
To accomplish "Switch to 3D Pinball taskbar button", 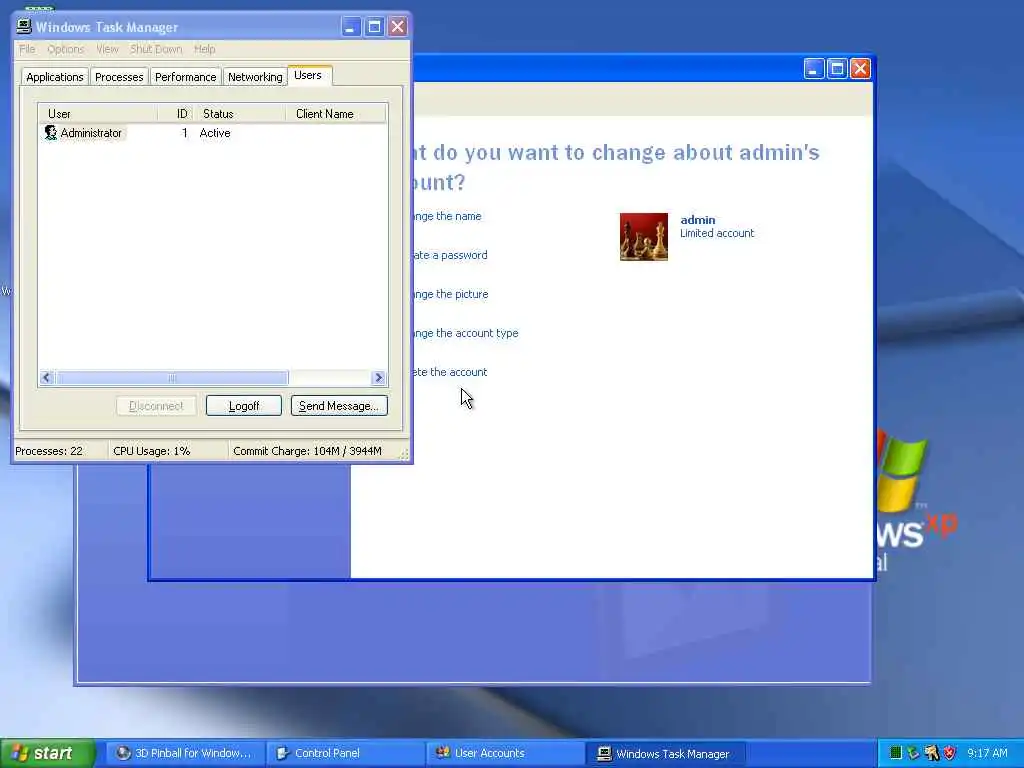I will click(184, 754).
